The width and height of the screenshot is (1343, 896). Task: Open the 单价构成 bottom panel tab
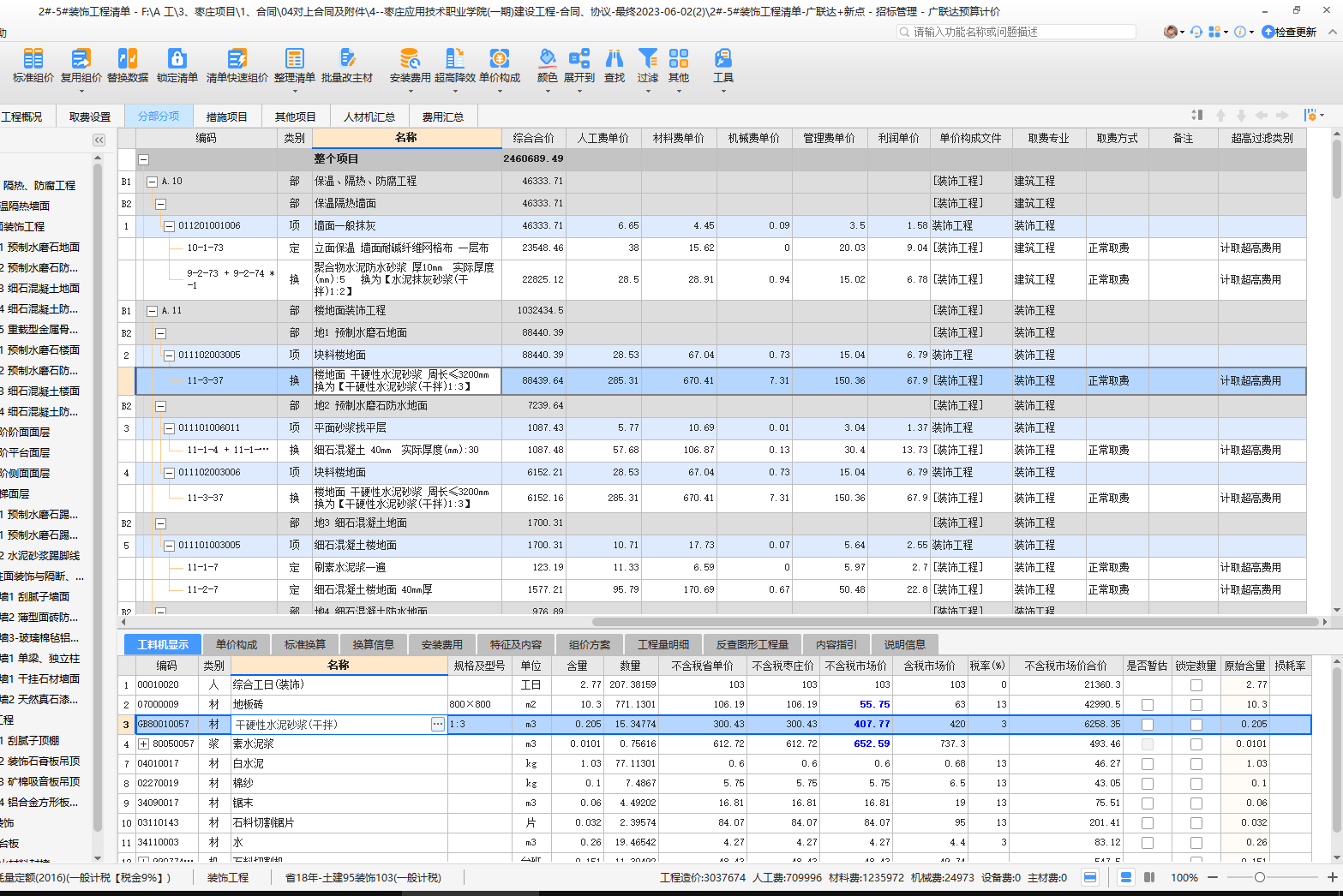(x=237, y=644)
